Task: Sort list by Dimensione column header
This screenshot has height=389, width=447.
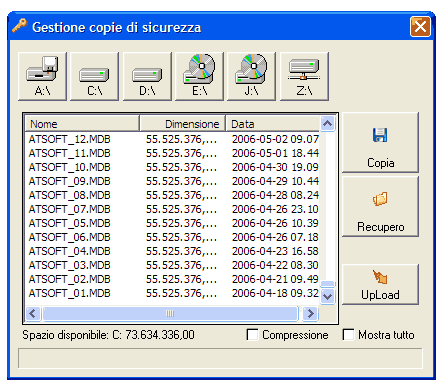Action: [183, 124]
